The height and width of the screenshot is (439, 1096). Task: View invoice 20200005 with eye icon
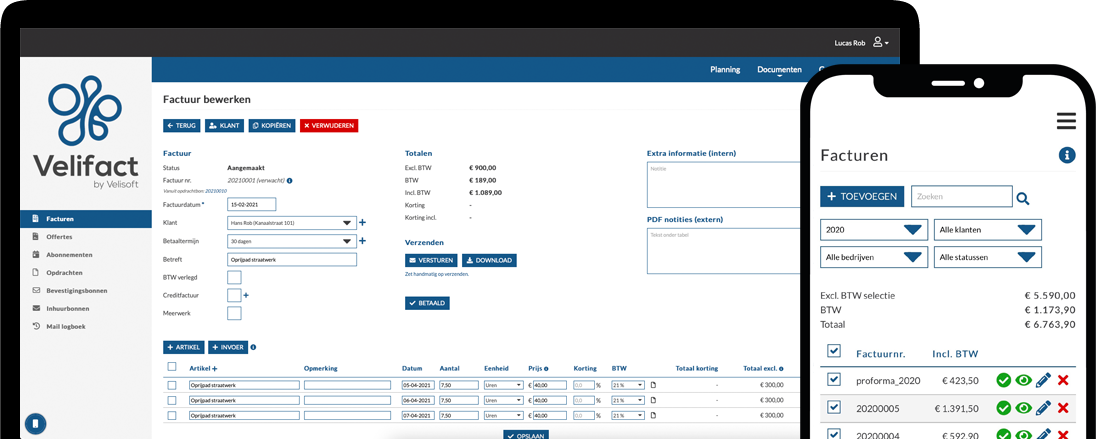click(x=1024, y=408)
